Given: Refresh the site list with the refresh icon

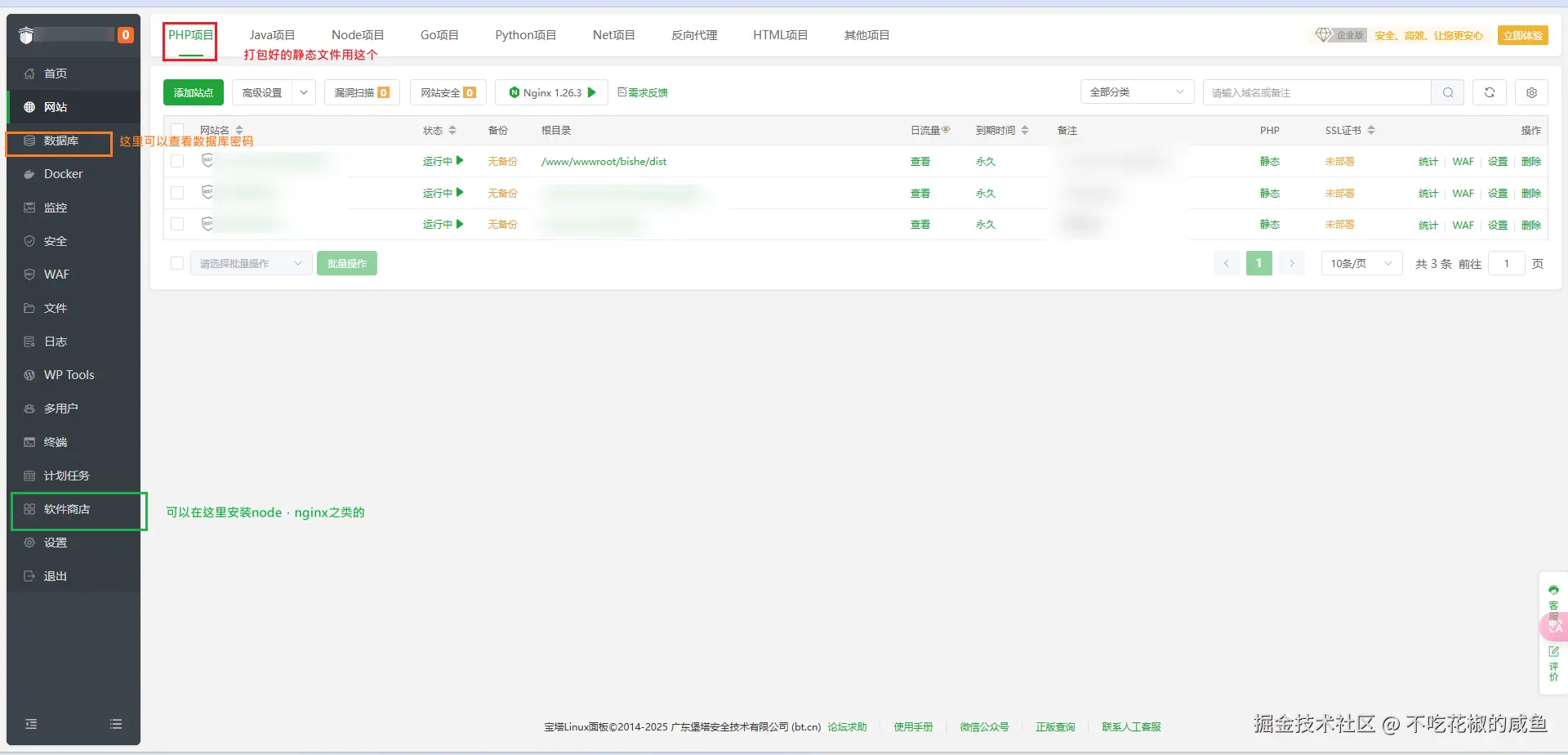Looking at the screenshot, I should (x=1490, y=92).
